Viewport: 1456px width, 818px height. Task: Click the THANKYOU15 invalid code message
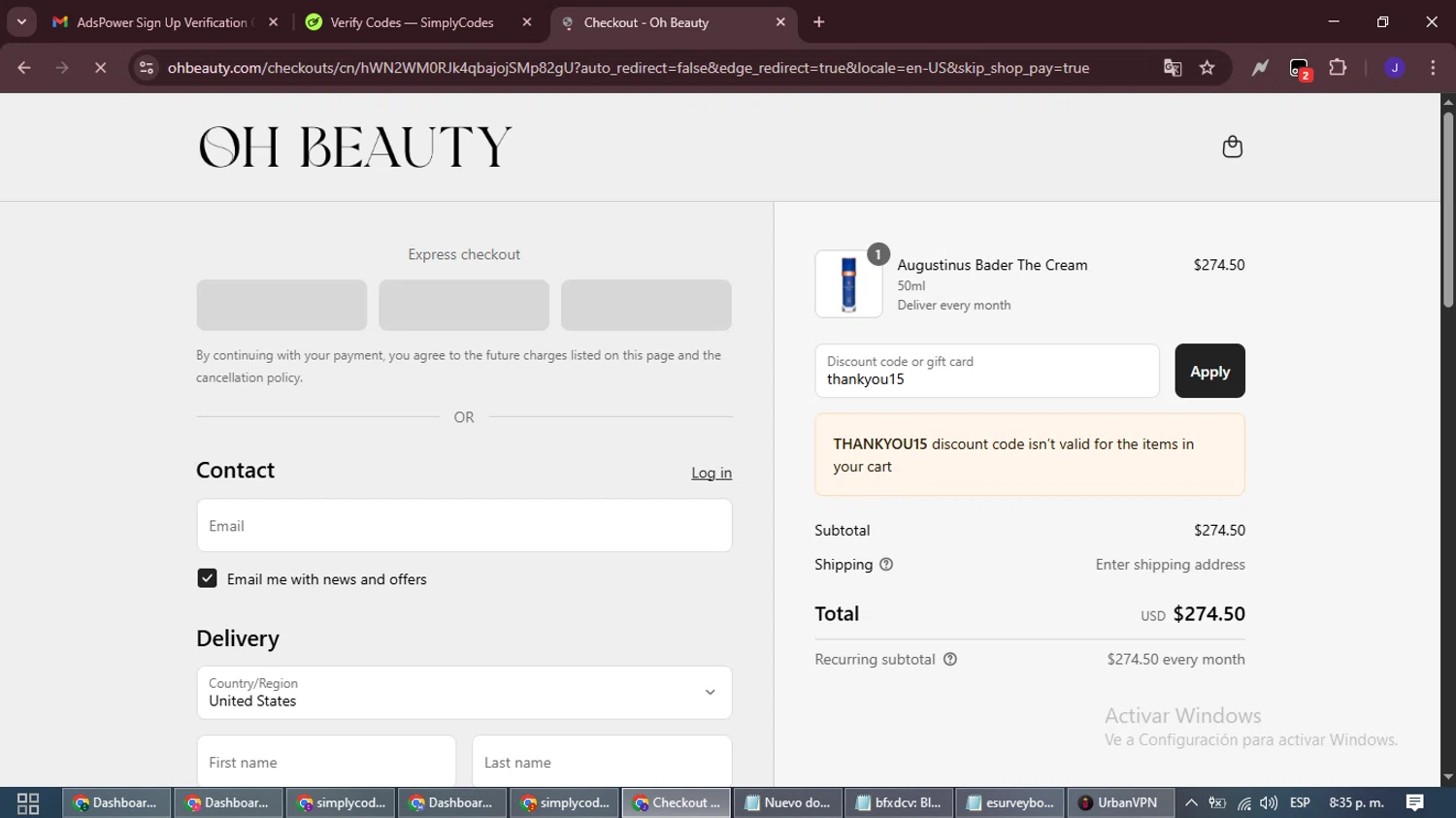click(x=1030, y=455)
